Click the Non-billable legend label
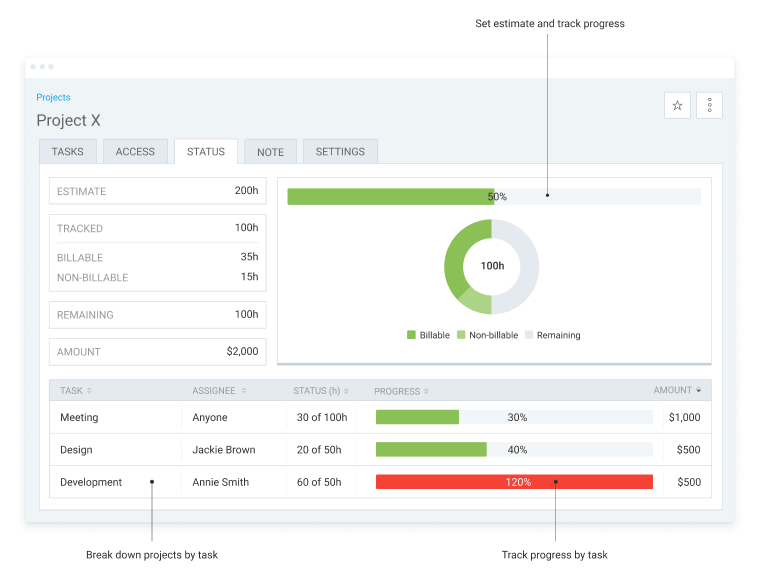The width and height of the screenshot is (760, 580). coord(493,335)
